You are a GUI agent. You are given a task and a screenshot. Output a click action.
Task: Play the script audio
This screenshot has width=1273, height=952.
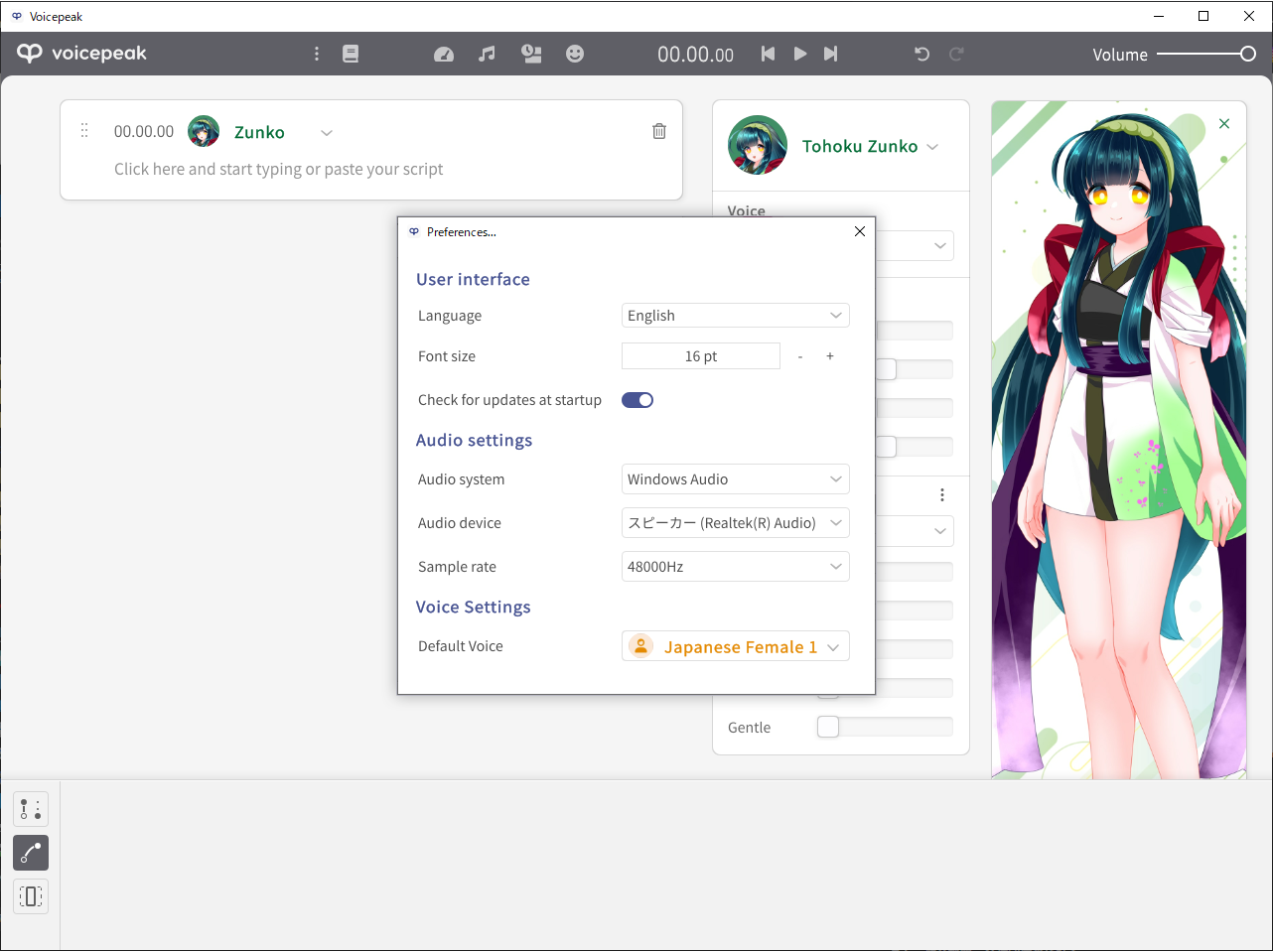click(800, 54)
